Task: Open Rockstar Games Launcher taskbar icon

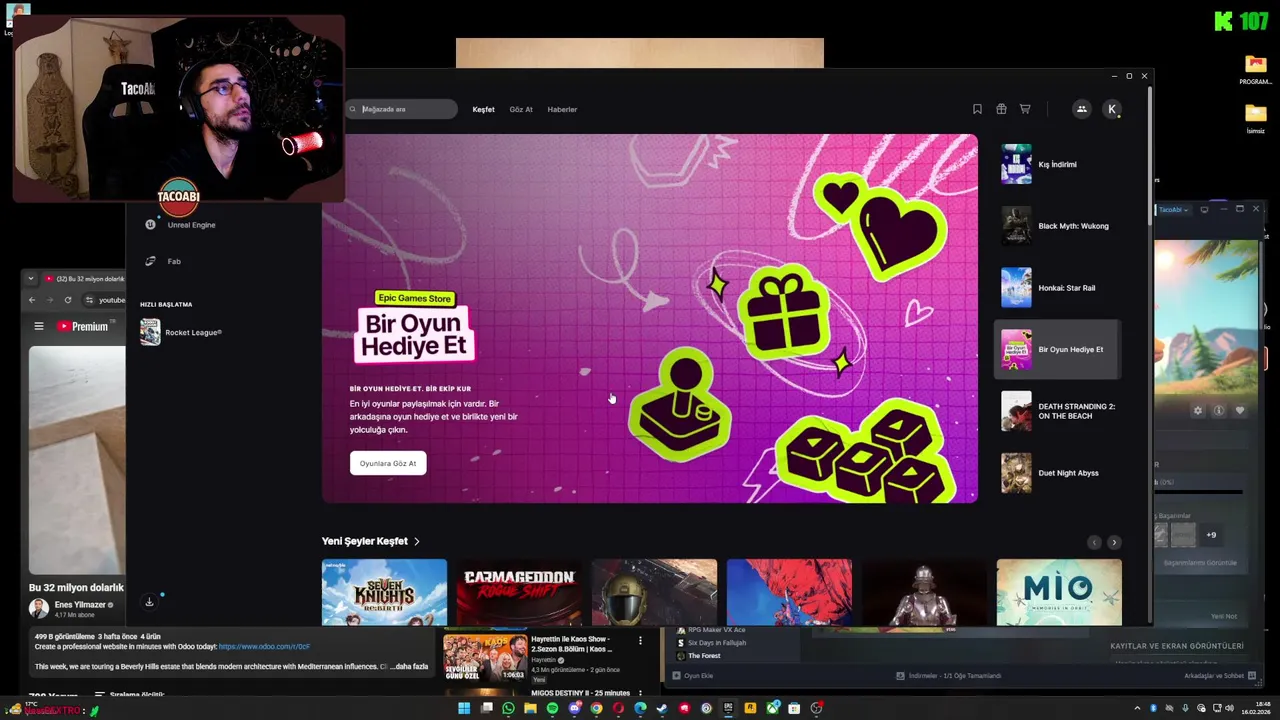Action: [x=750, y=708]
